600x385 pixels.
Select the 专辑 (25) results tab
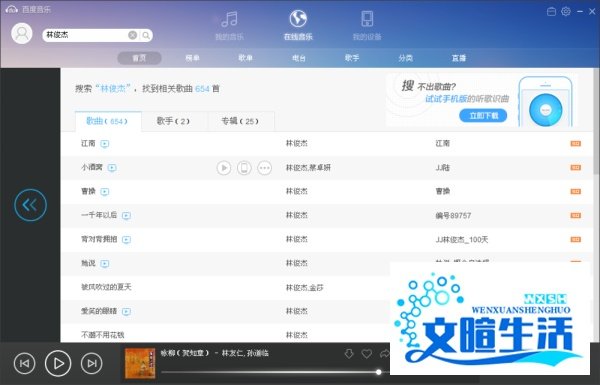tap(241, 121)
